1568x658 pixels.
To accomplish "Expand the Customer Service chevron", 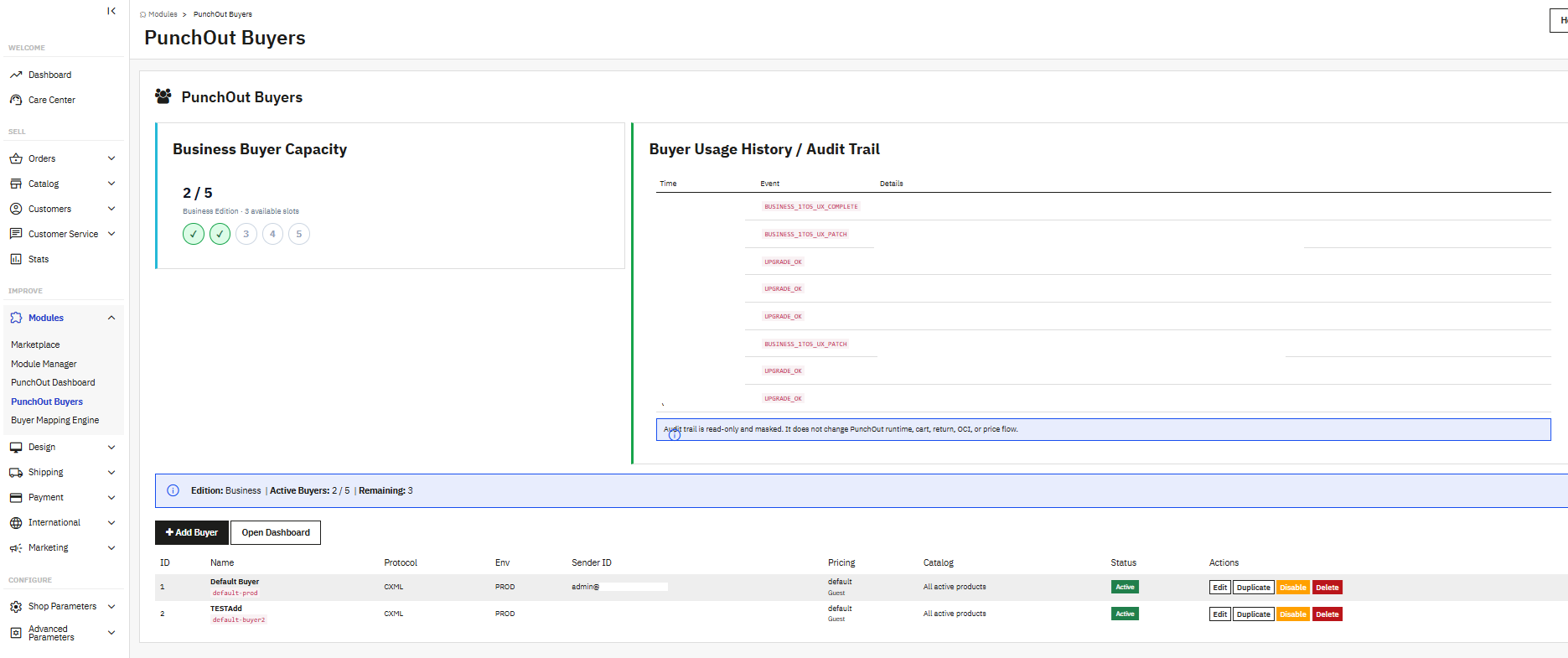I will (111, 234).
